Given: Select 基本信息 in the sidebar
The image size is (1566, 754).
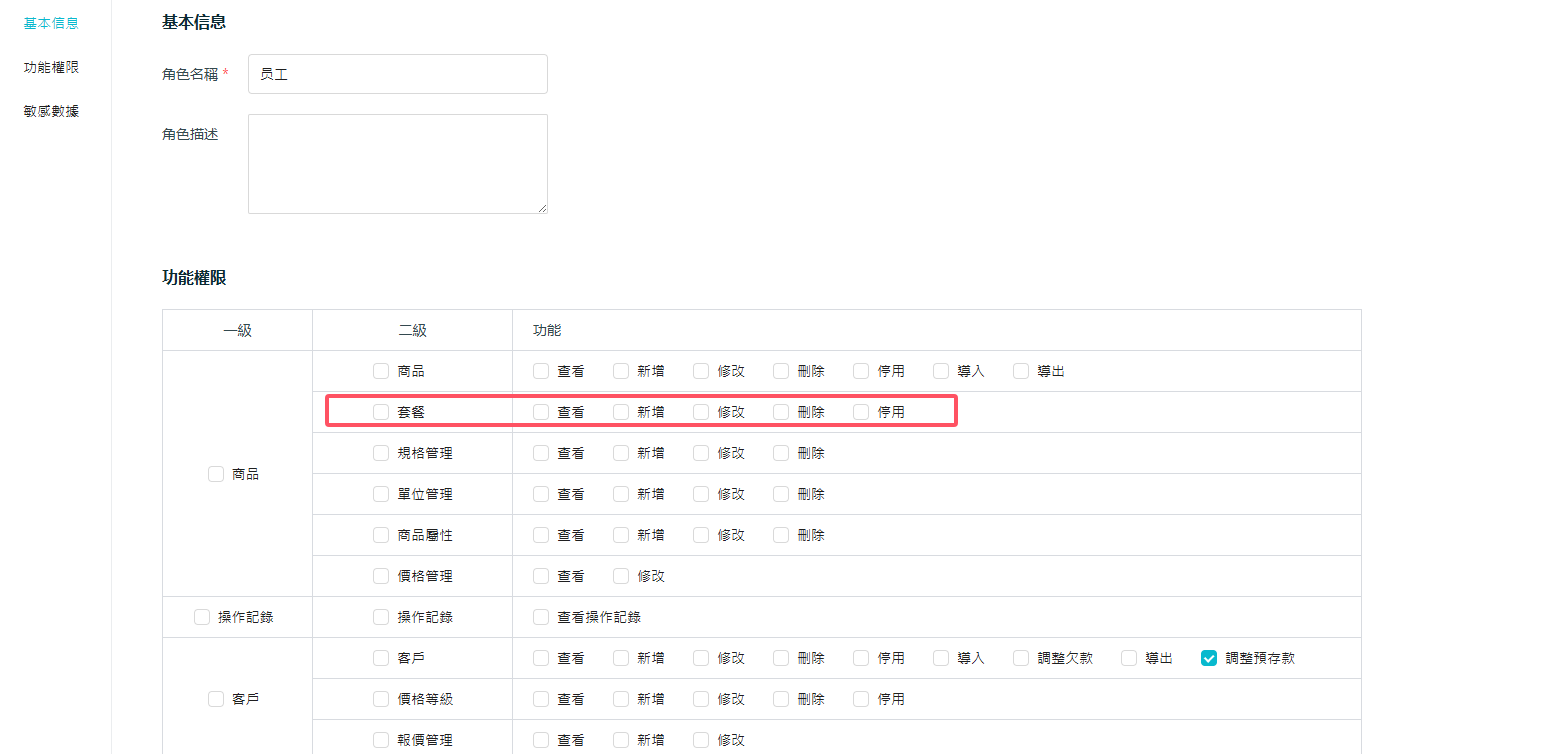Looking at the screenshot, I should coord(51,23).
